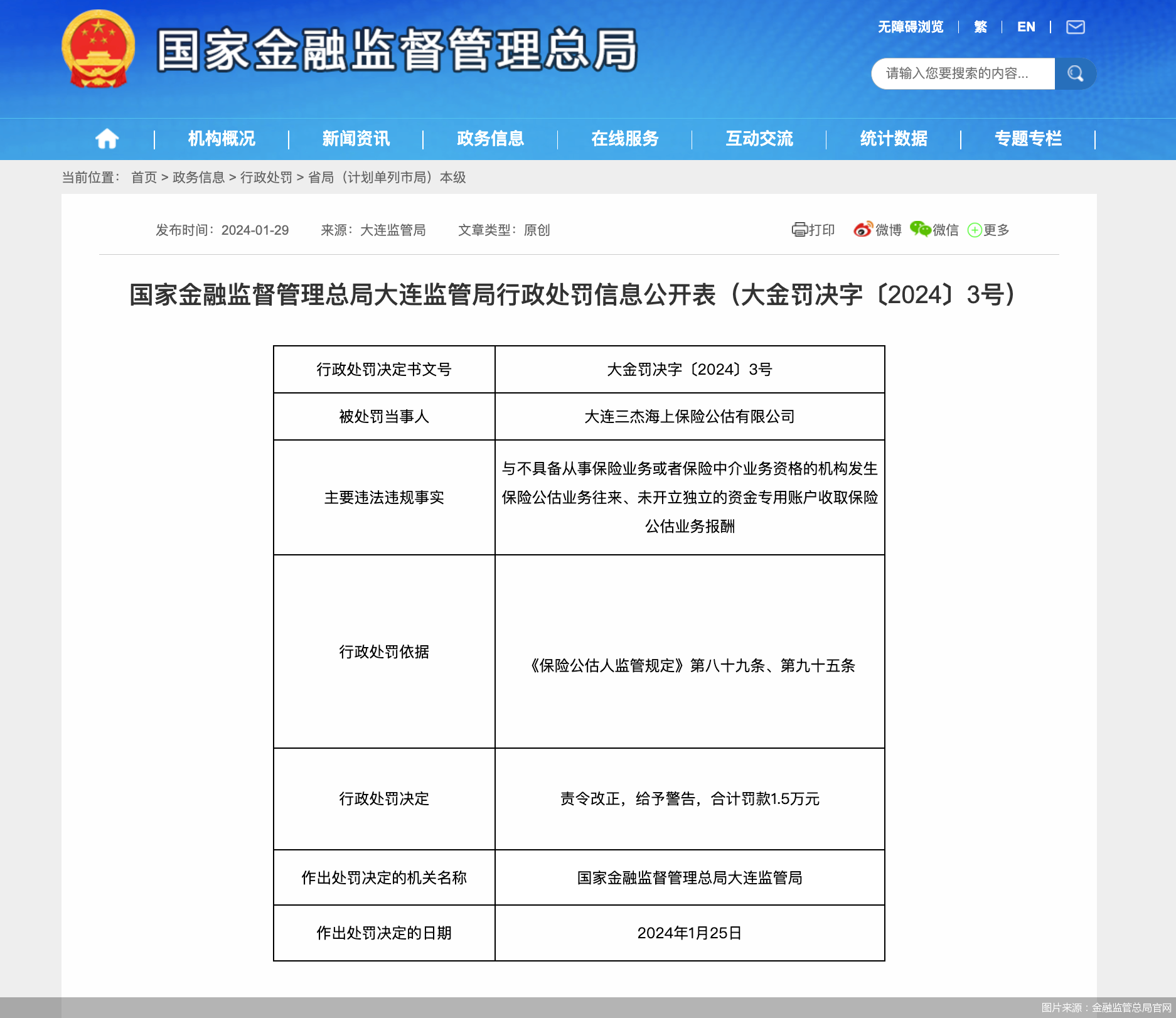Open the 互动交流 menu
The height and width of the screenshot is (1018, 1176).
759,139
